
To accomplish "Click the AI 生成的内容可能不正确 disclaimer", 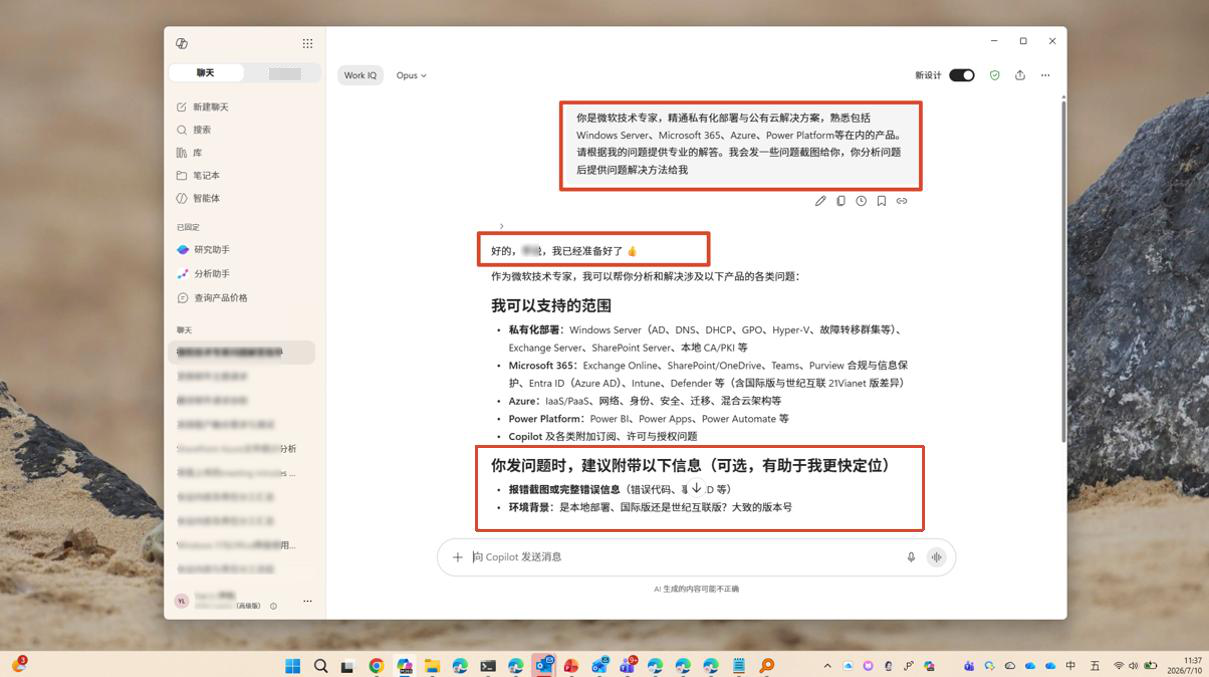I will [x=697, y=589].
